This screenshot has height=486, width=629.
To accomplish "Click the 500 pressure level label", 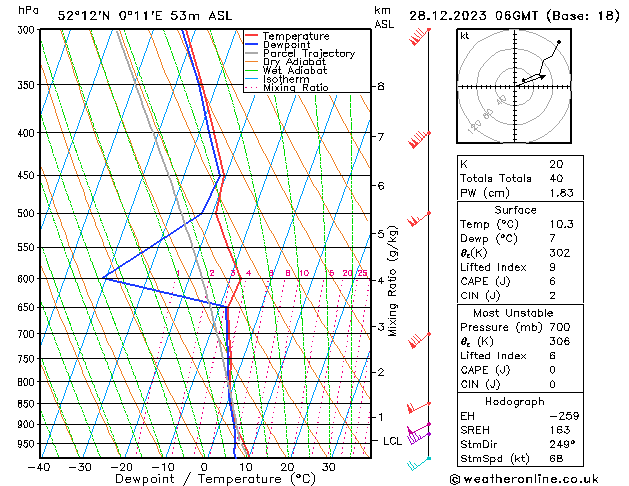I will coord(28,214).
